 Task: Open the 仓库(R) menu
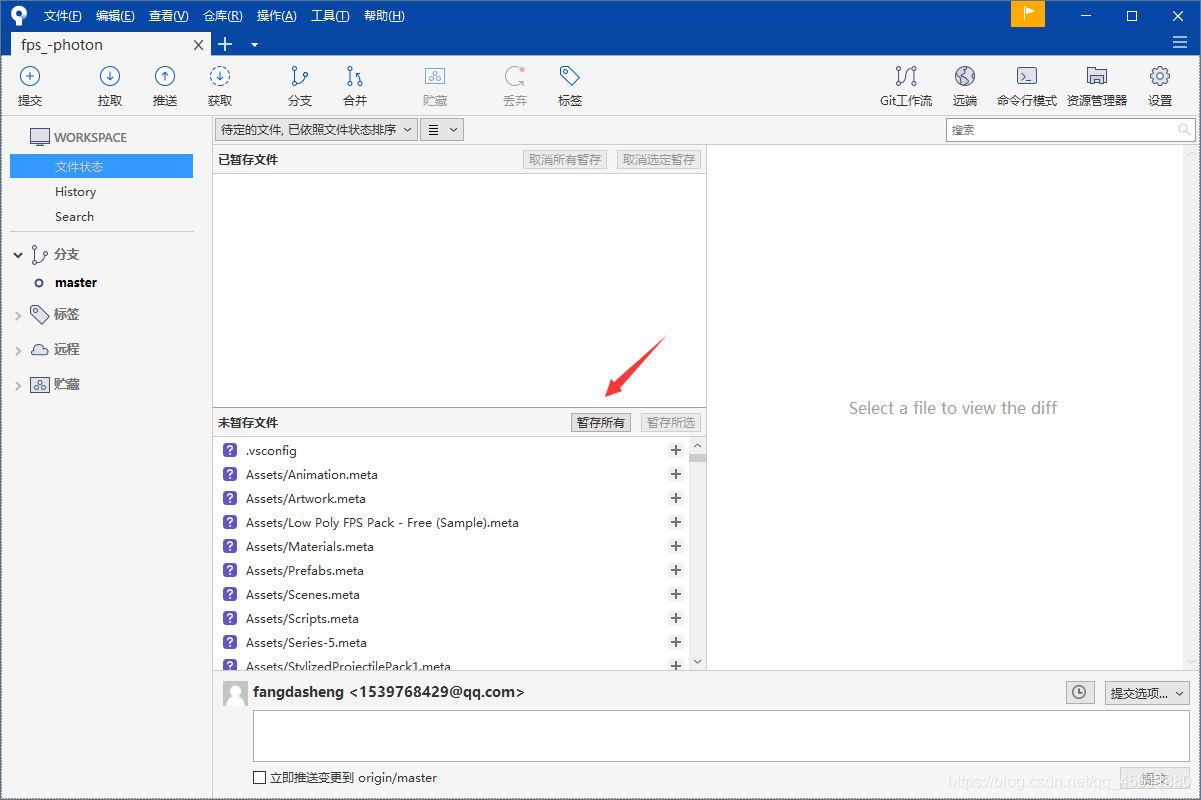[222, 16]
